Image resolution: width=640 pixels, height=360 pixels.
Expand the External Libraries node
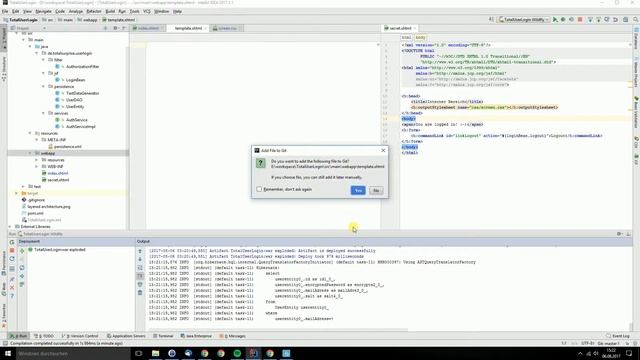pos(10,227)
